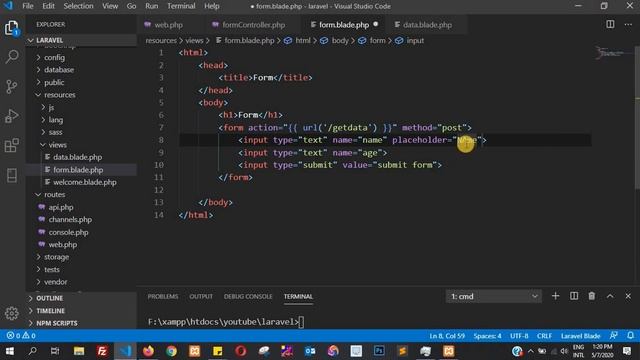Open Outlook from taskbar

pos(310,351)
